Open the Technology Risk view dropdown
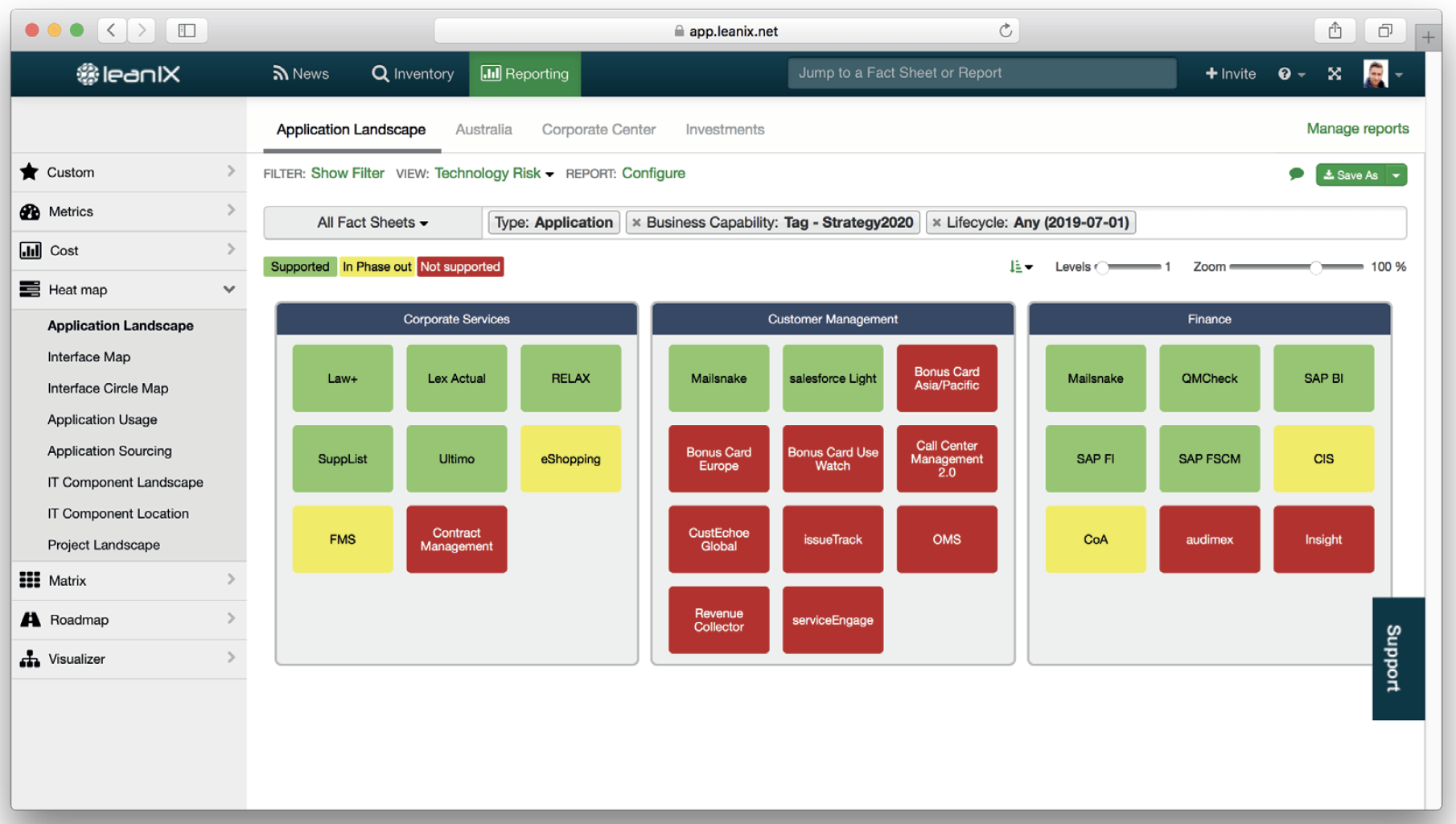 (492, 173)
